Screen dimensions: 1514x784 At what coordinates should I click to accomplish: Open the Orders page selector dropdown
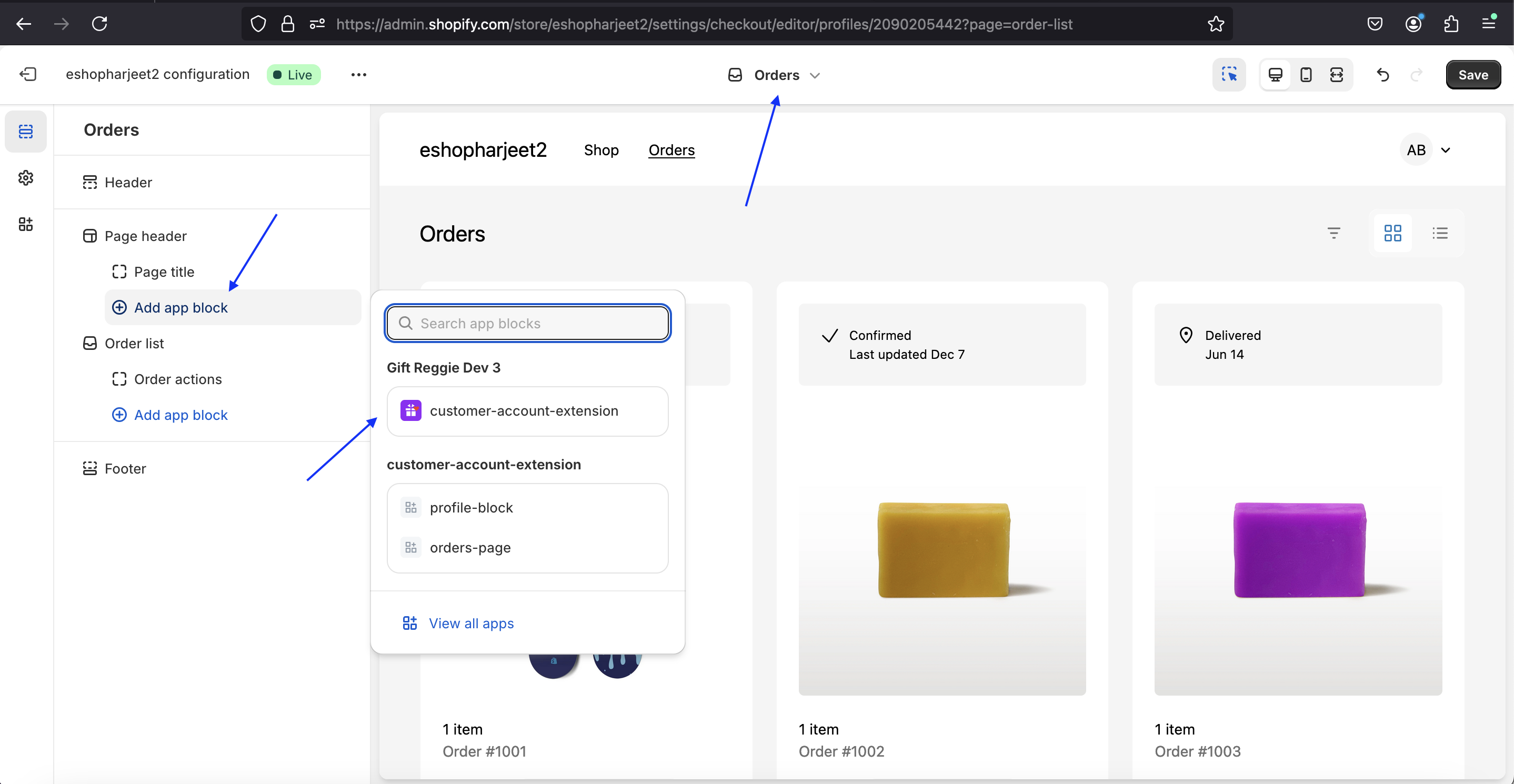(774, 75)
